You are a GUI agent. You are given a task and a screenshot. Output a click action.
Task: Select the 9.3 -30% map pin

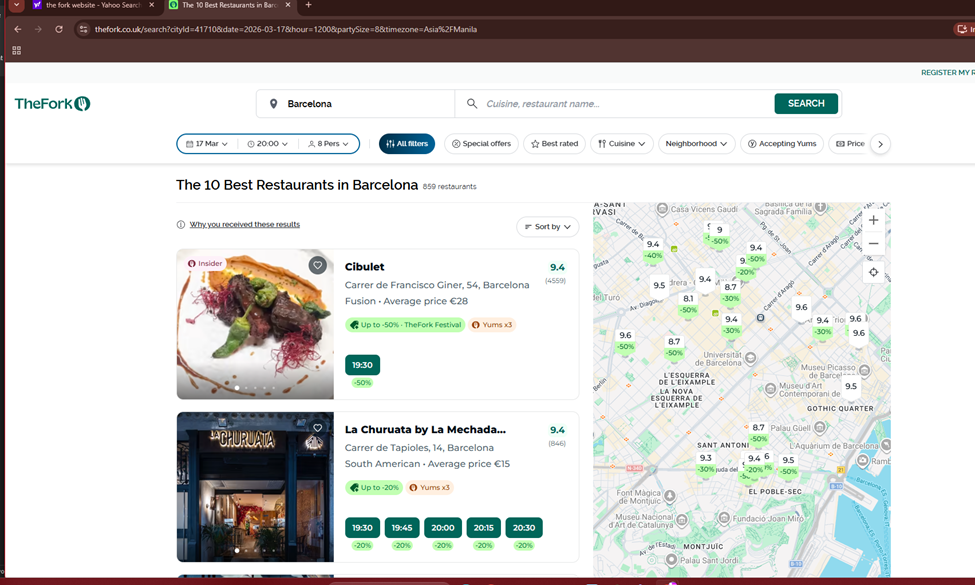[705, 463]
